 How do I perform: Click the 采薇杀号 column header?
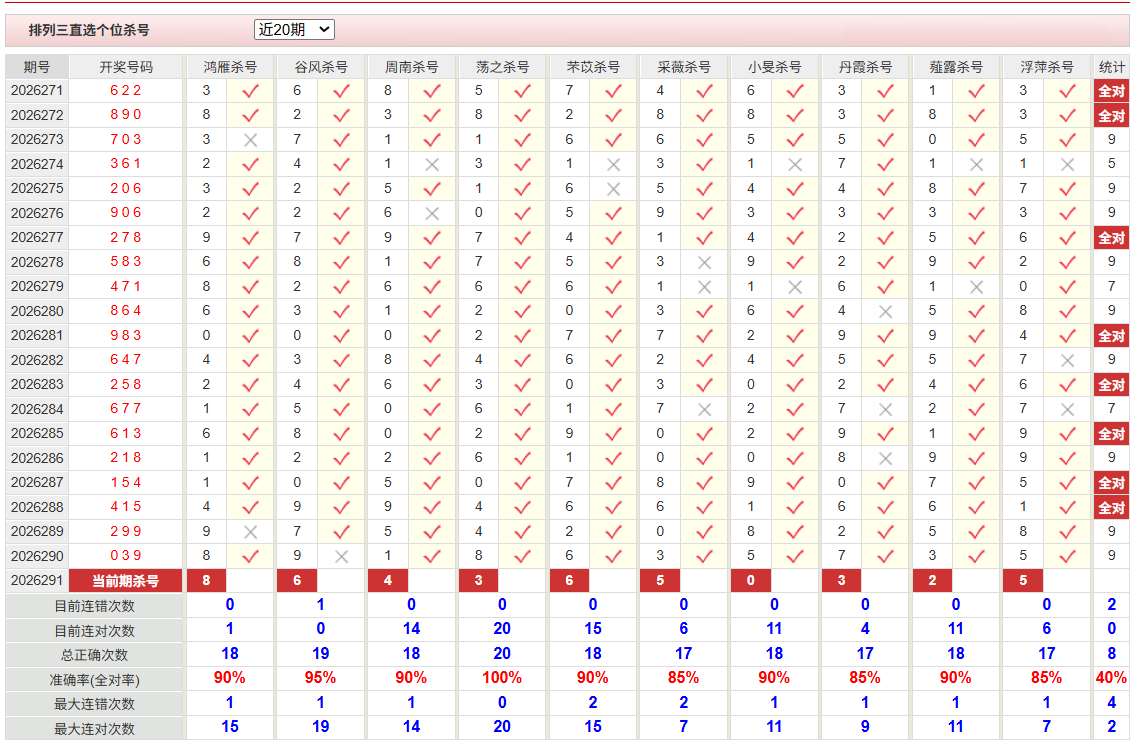click(683, 67)
